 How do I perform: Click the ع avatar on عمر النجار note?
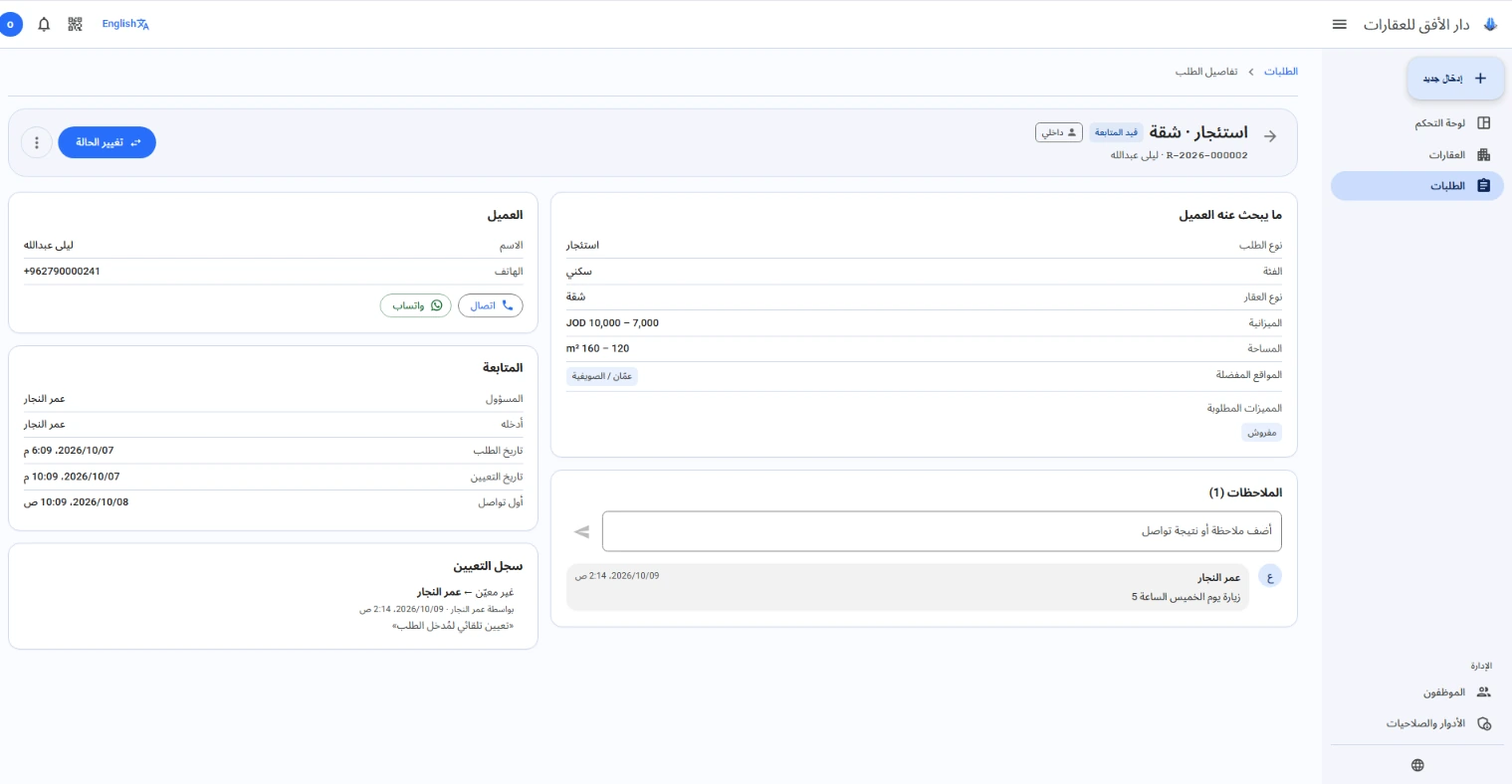click(x=1270, y=577)
